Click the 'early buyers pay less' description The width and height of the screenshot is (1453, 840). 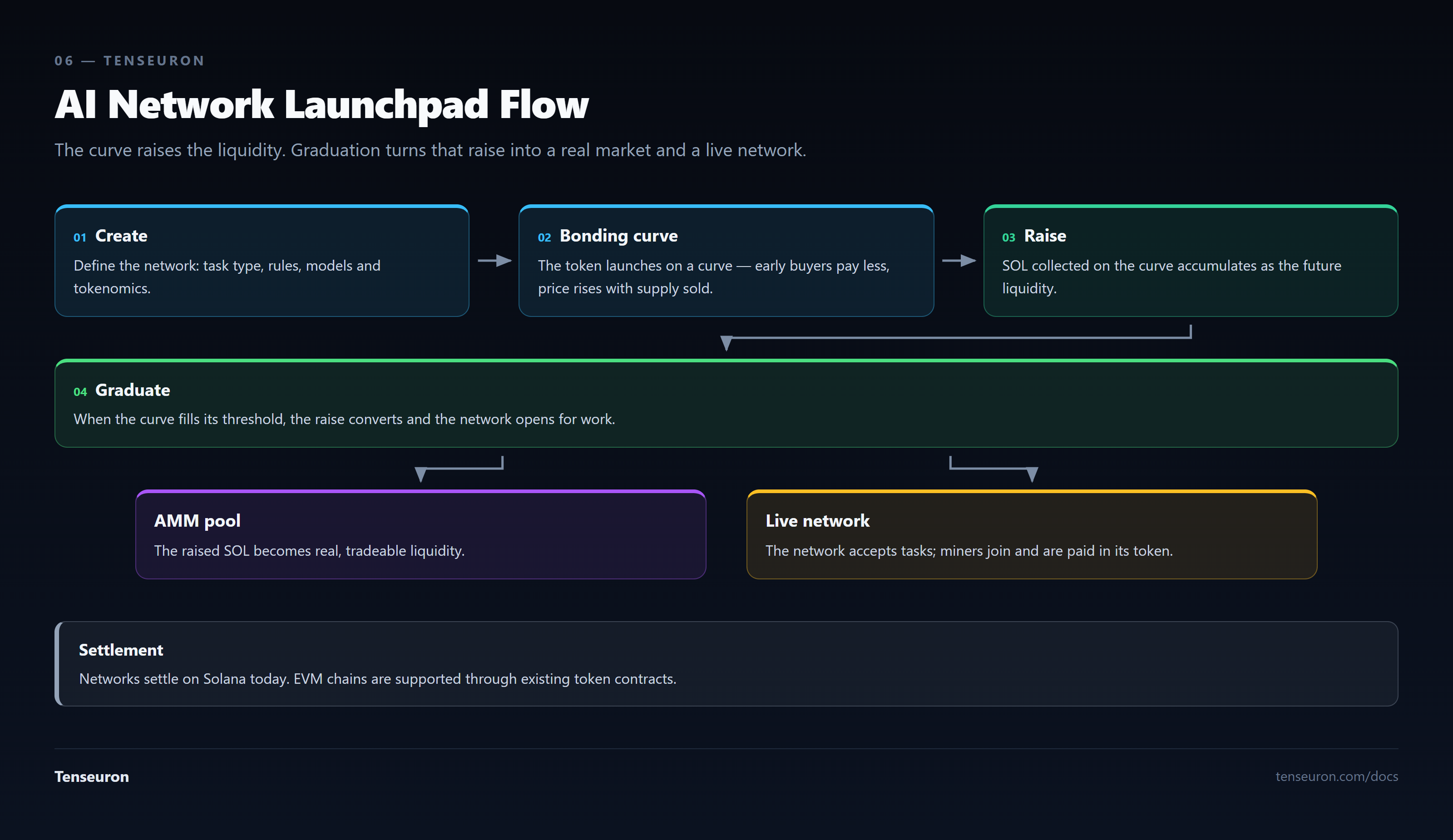click(714, 277)
